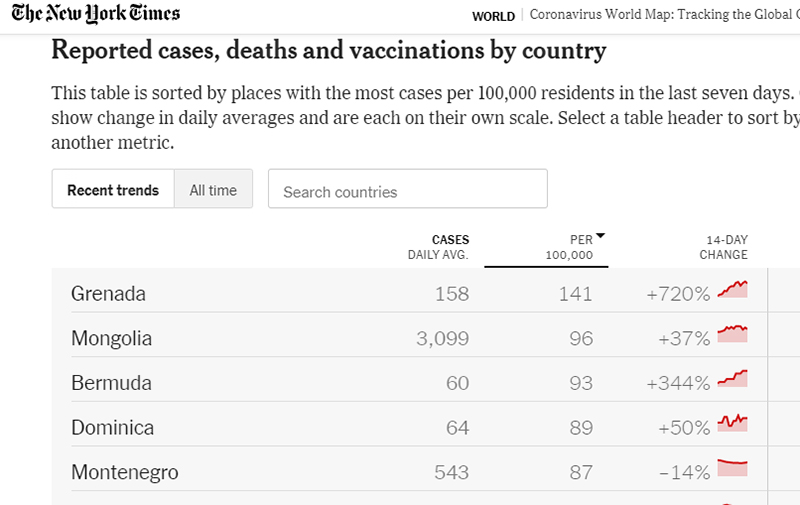Click Grenada's 14-day trend sparkline

734,291
